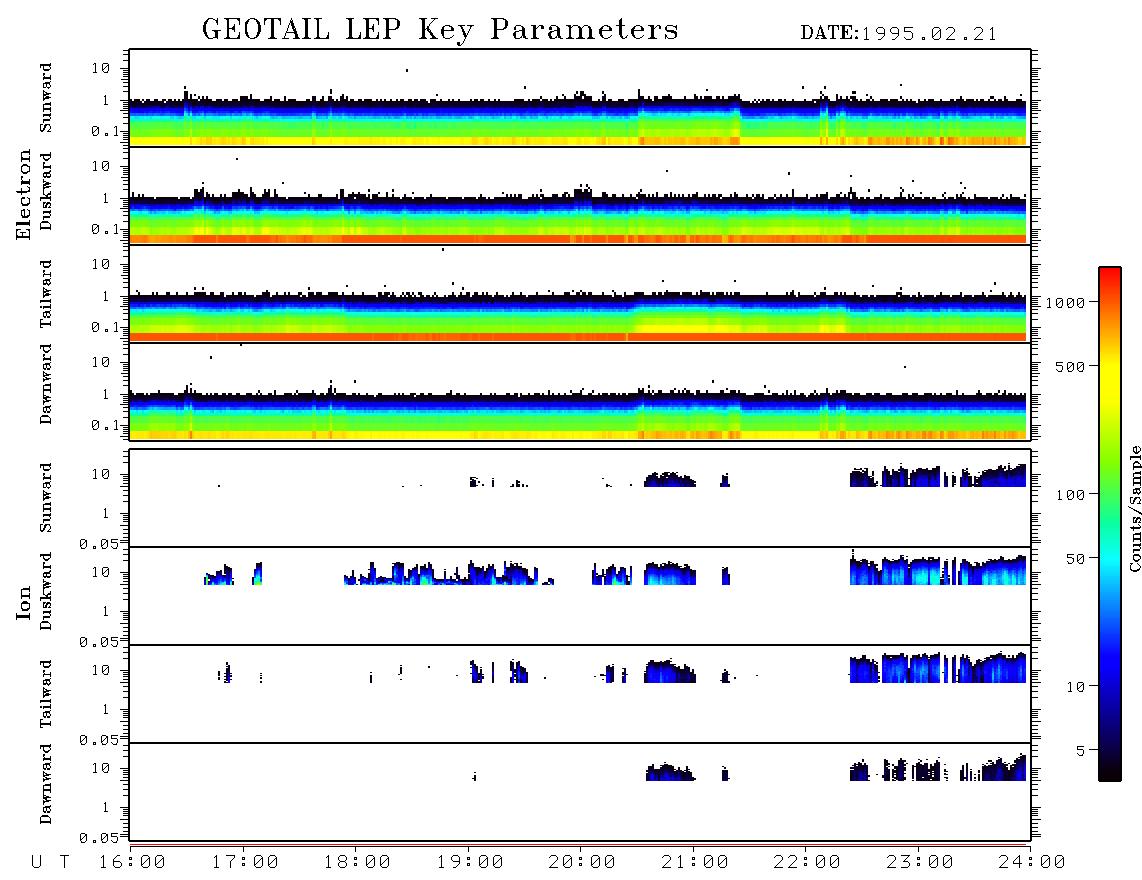Click the Electron Sunward spectrogram panel
Screen dimensions: 1142x880
(x=580, y=98)
